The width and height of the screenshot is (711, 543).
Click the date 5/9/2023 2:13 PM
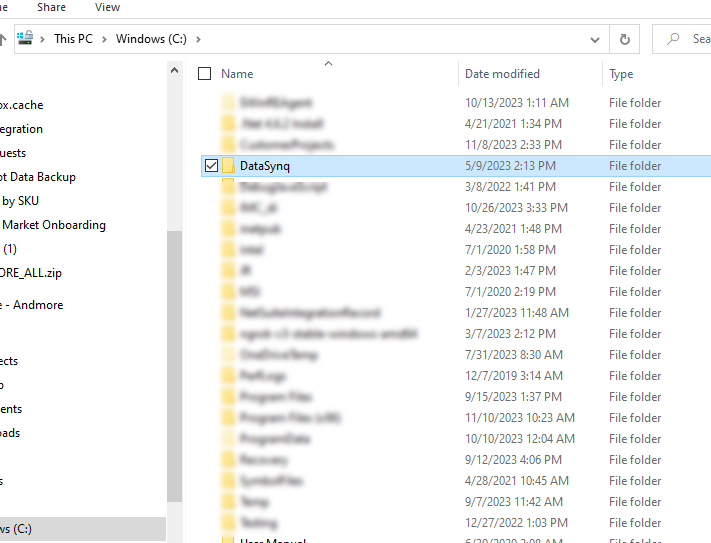[510, 166]
